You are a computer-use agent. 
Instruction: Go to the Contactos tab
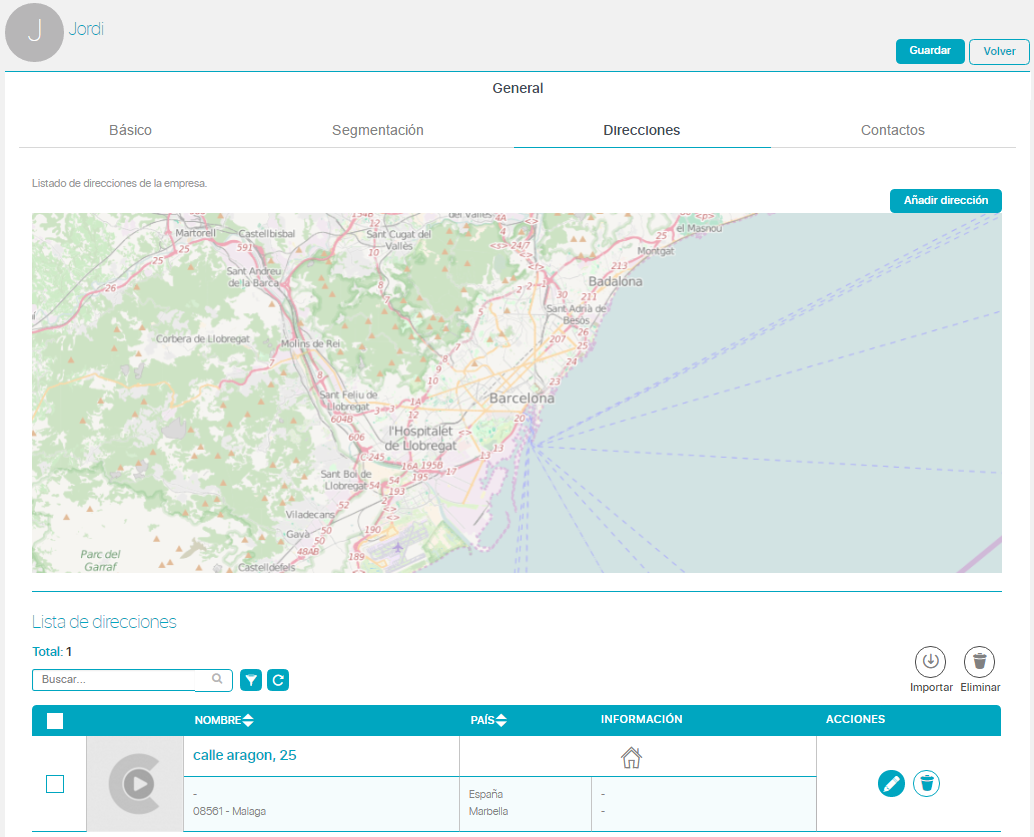[892, 130]
